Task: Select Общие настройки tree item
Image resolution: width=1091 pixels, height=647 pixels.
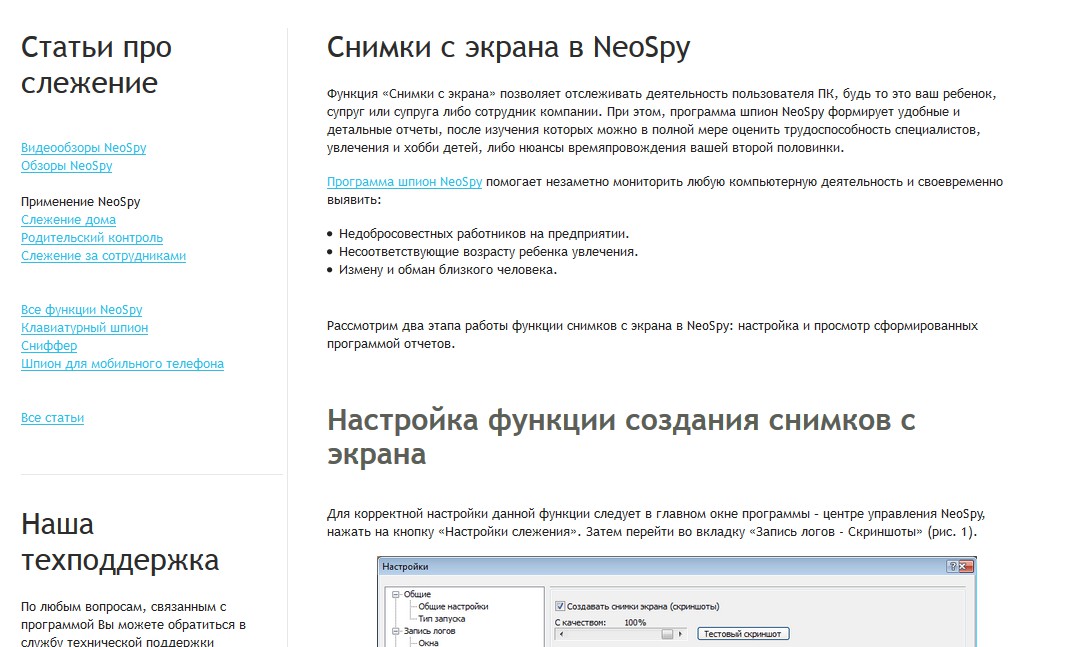Action: 453,607
